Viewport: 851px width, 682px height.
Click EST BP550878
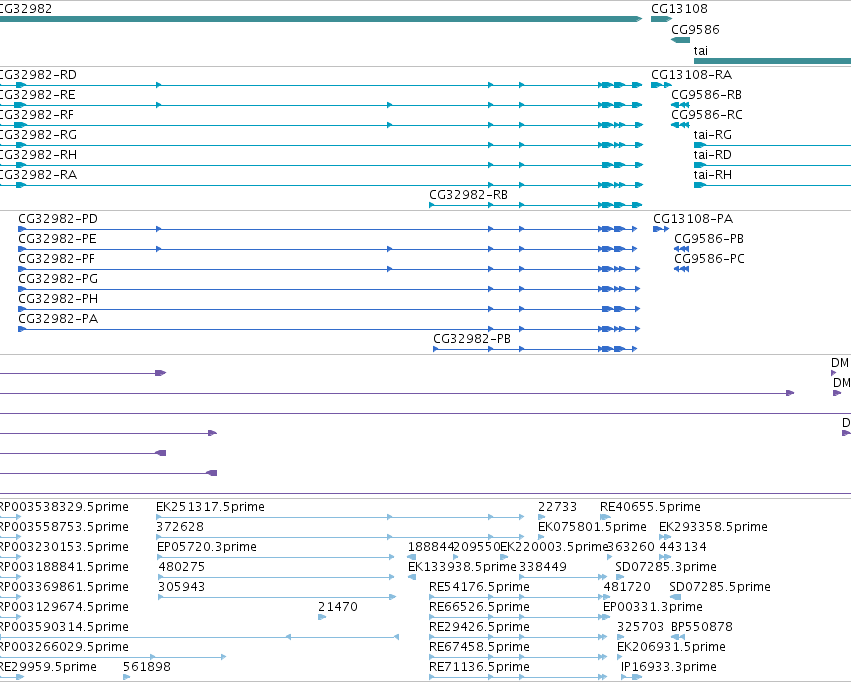(702, 627)
